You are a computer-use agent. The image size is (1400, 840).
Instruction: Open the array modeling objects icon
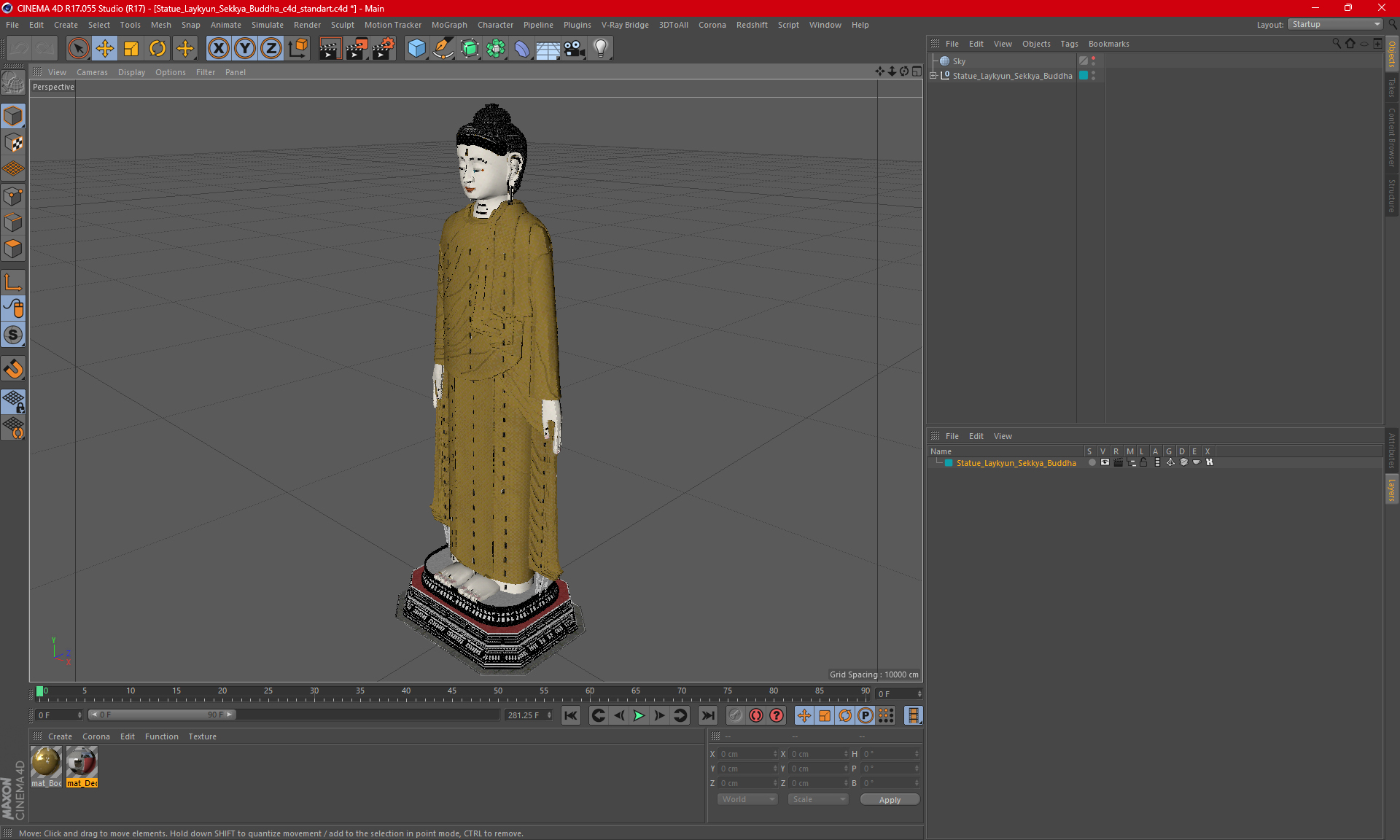[496, 49]
